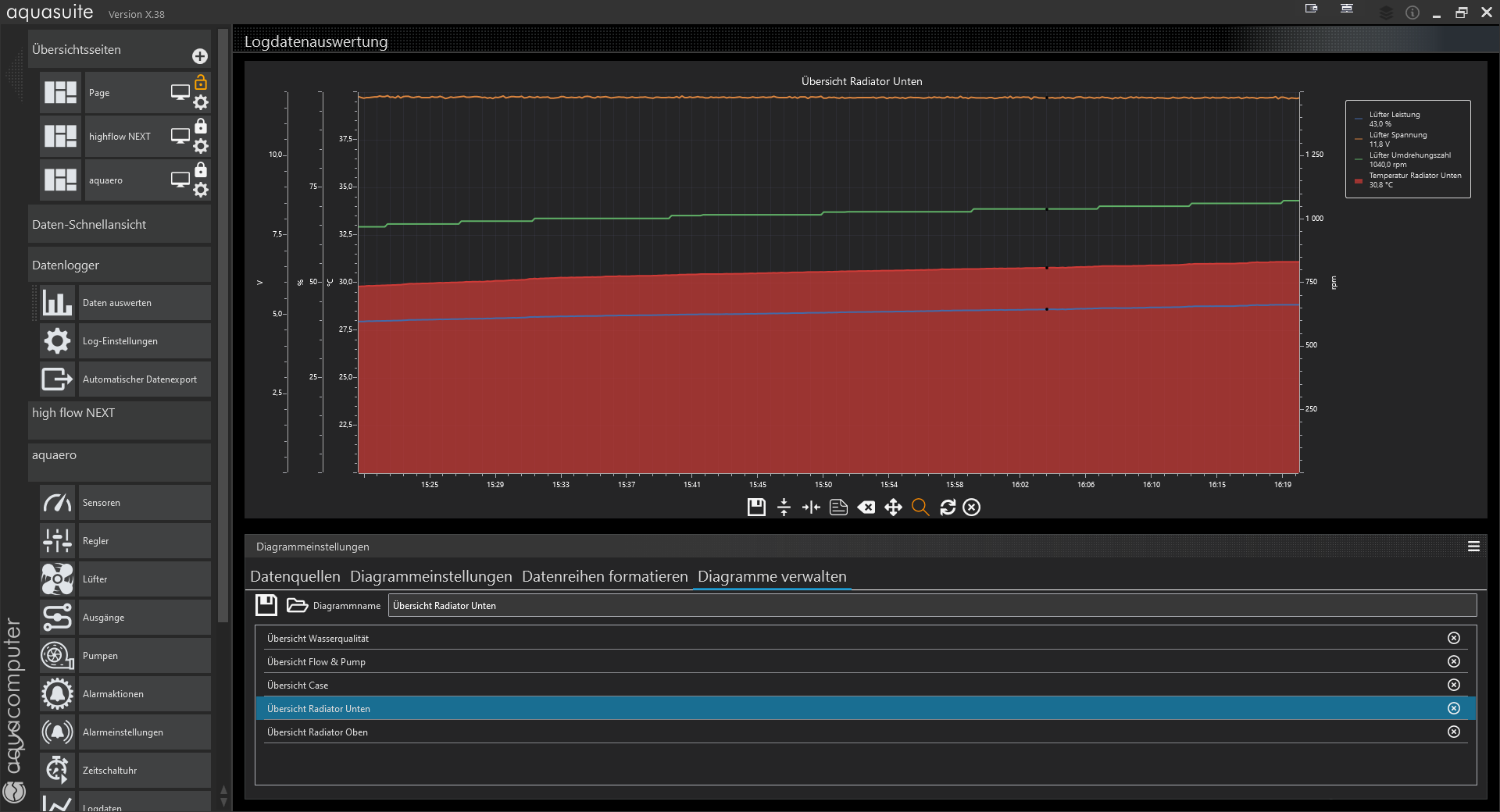1500x812 pixels.
Task: Select Übersicht Wasserqualität in the diagram list
Action: [318, 639]
